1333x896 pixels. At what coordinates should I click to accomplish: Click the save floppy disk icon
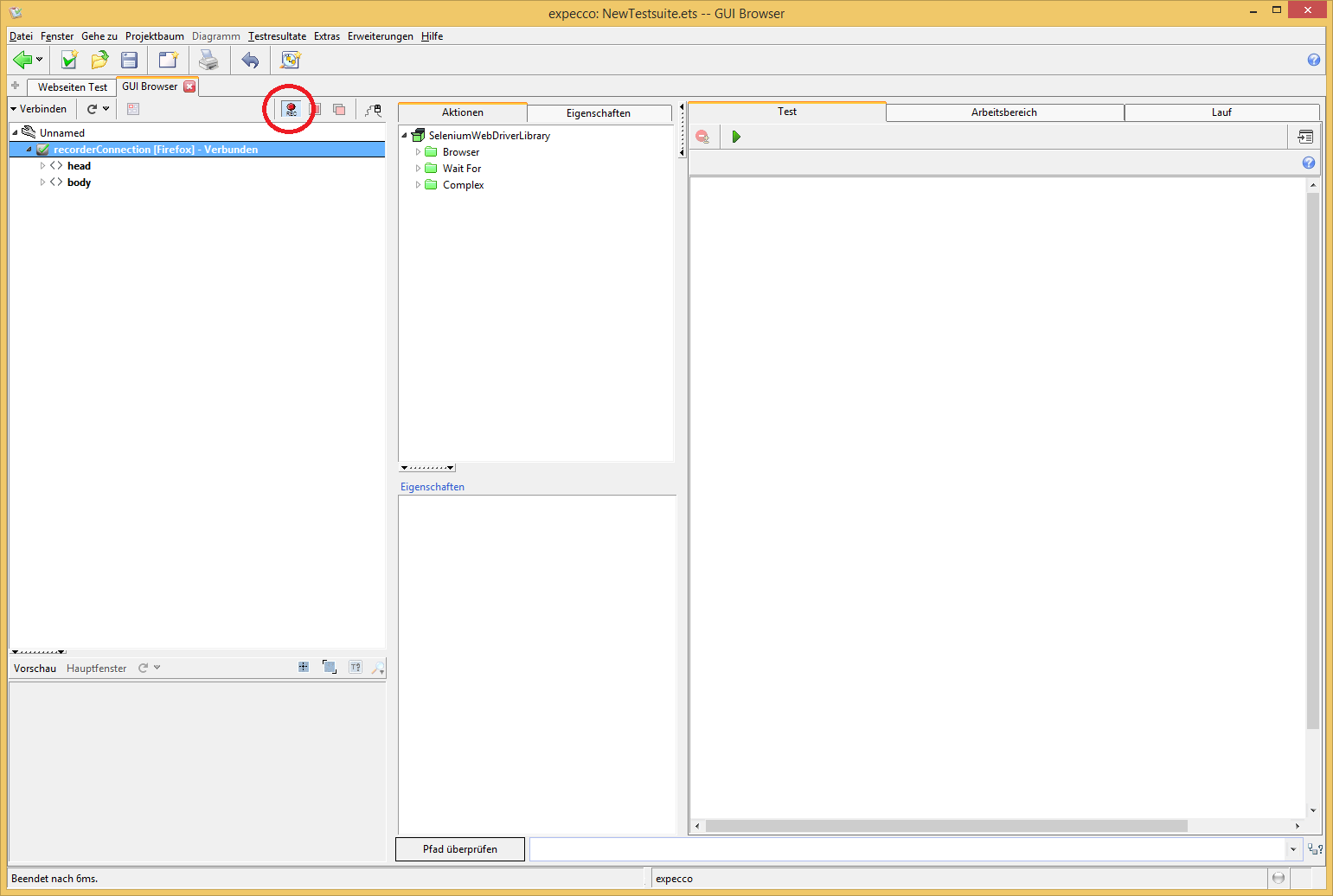click(x=130, y=60)
